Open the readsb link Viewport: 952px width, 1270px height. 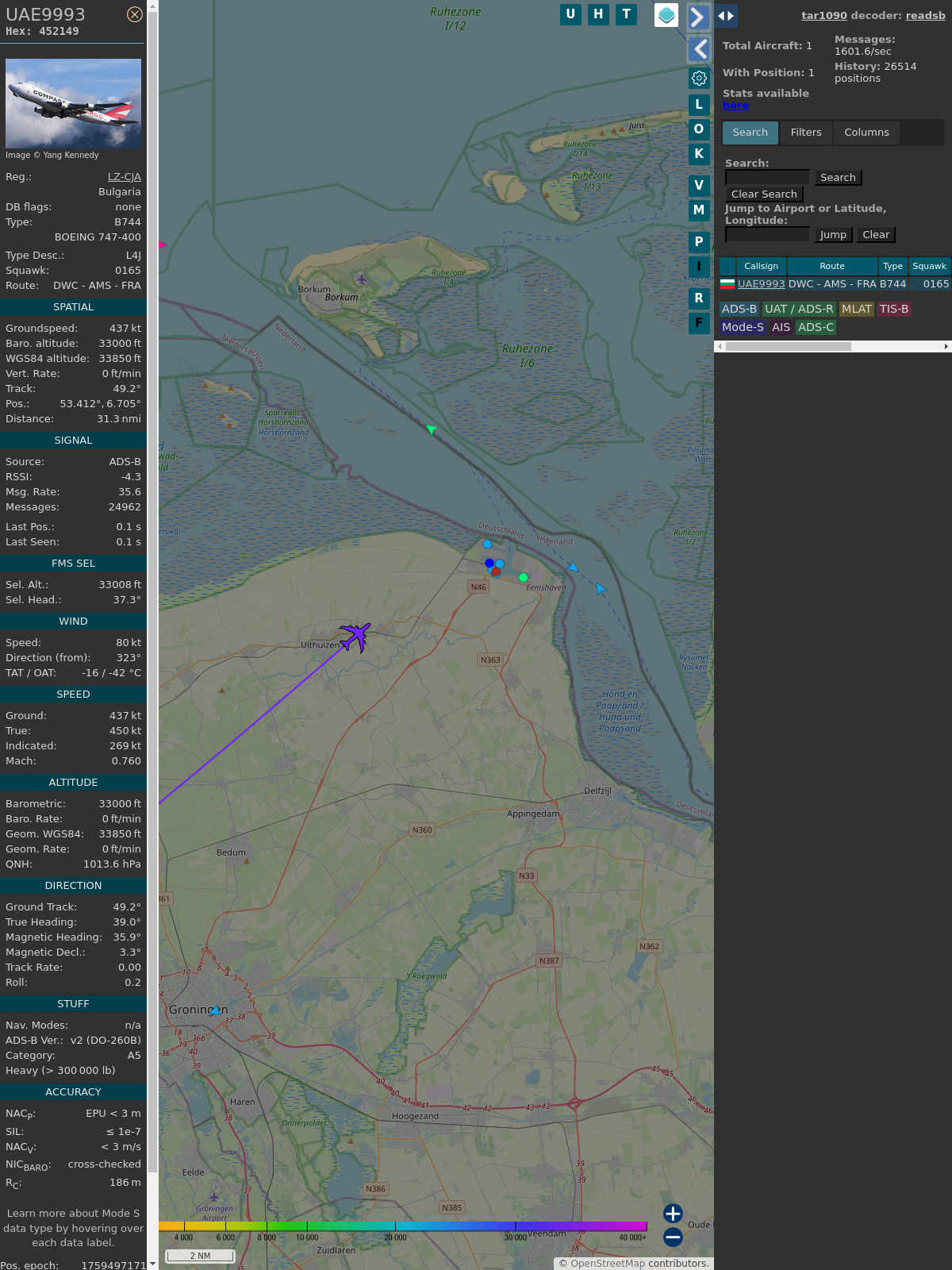(x=925, y=15)
